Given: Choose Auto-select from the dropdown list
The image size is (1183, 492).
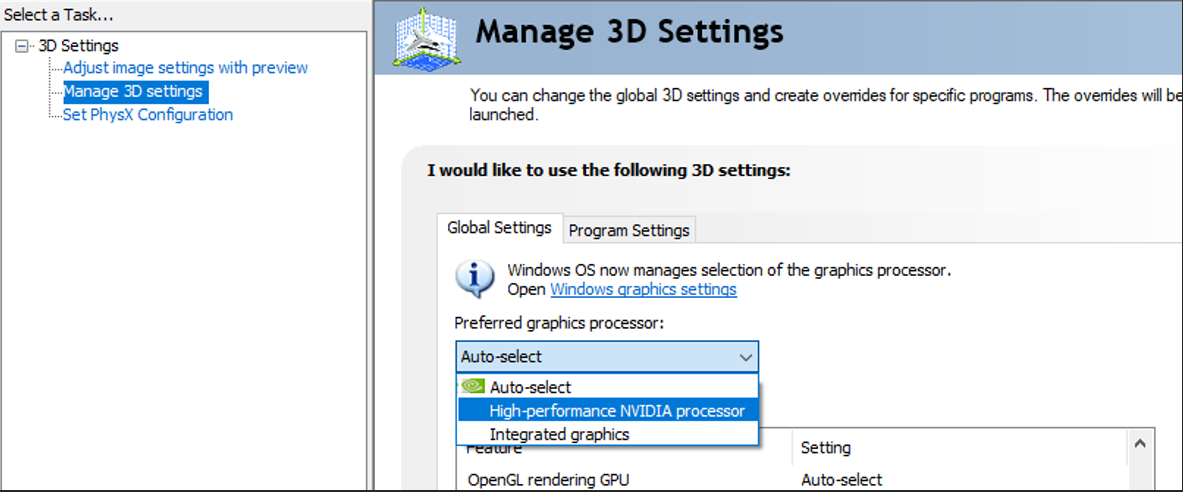Looking at the screenshot, I should coord(607,387).
